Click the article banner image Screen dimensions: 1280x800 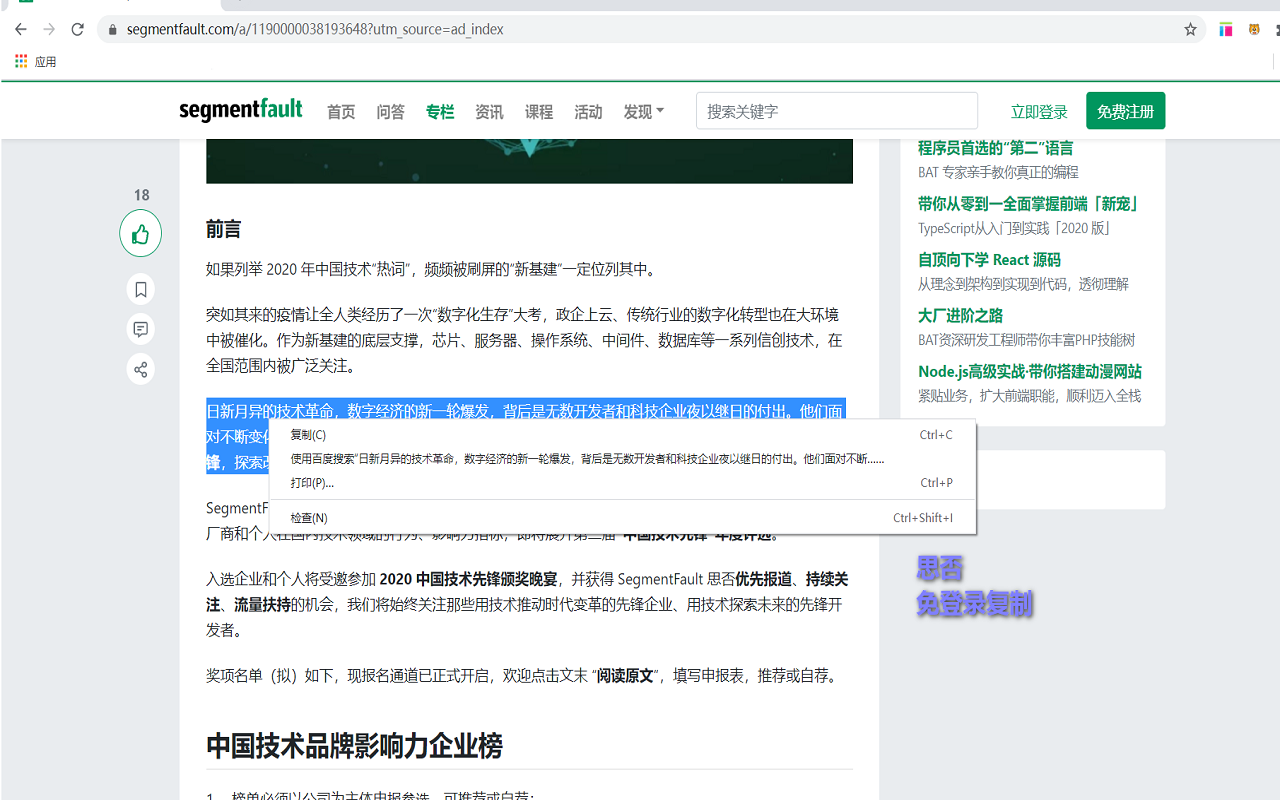[529, 161]
